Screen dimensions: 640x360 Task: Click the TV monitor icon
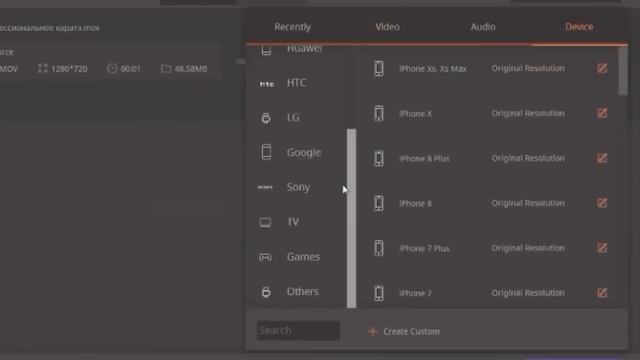click(265, 222)
